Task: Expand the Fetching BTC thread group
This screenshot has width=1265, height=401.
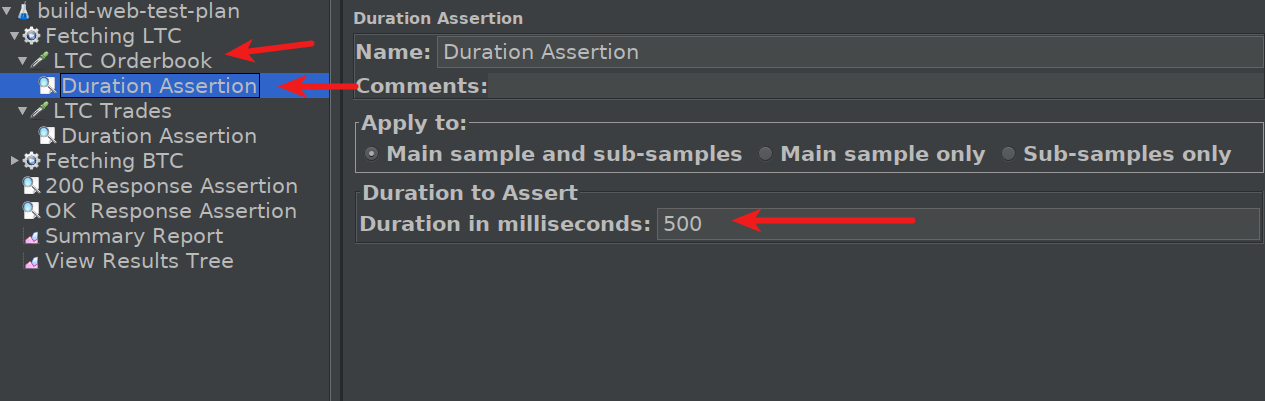Action: pos(14,161)
